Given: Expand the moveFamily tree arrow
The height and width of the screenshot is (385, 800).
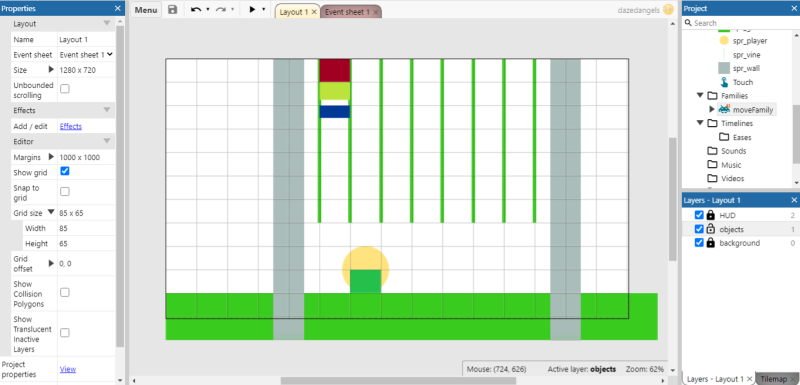Looking at the screenshot, I should 712,109.
